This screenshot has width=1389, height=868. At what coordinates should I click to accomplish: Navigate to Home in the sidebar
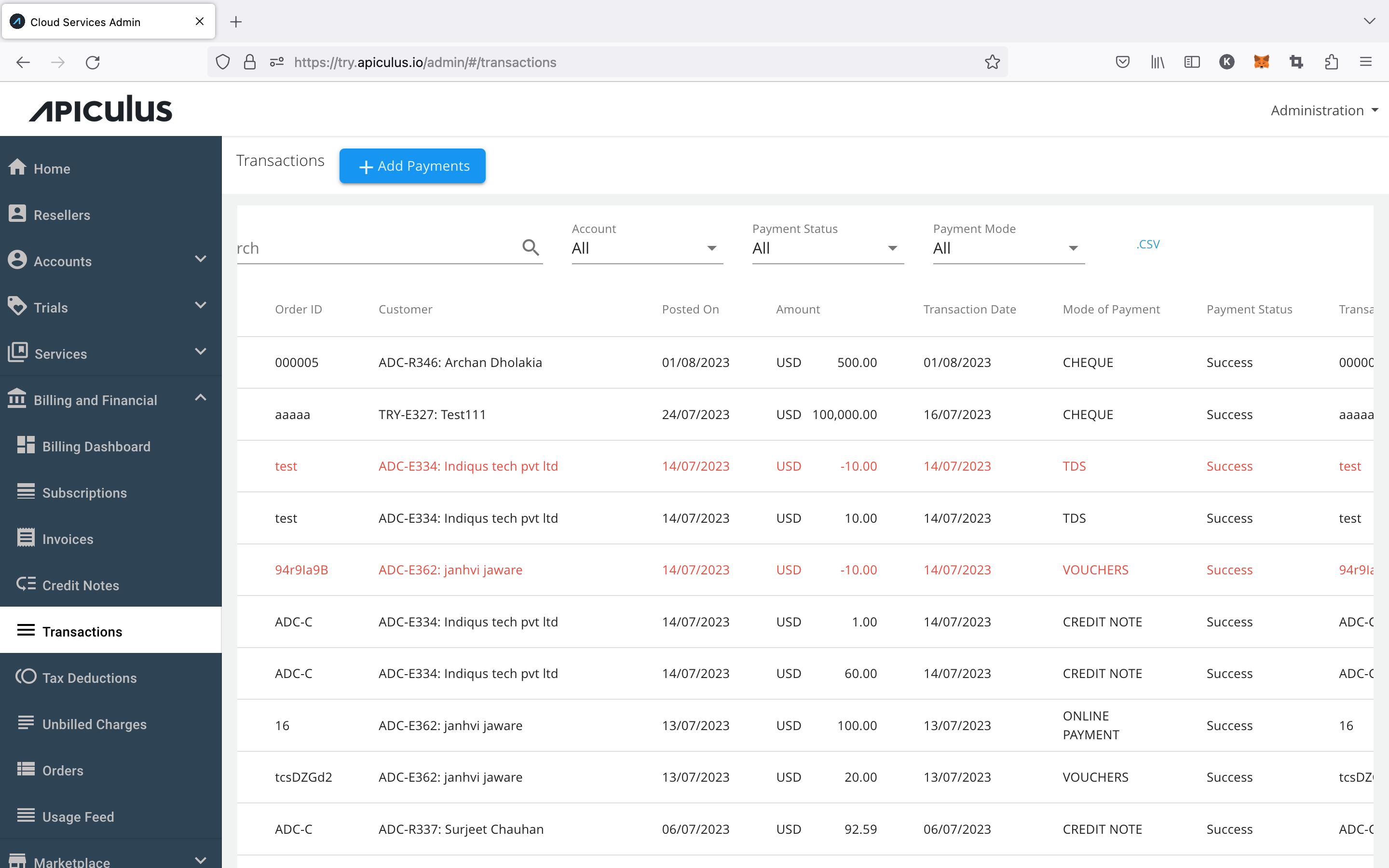coord(52,168)
